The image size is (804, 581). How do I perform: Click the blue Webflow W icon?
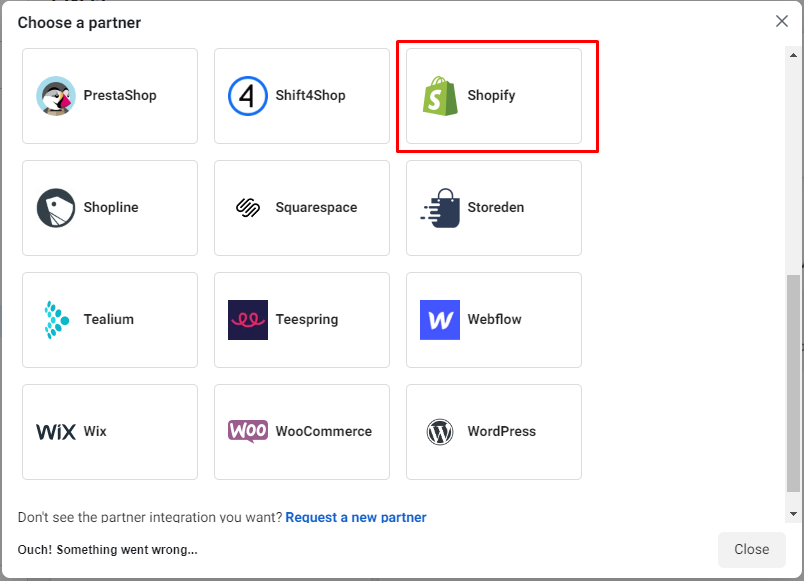tap(440, 319)
